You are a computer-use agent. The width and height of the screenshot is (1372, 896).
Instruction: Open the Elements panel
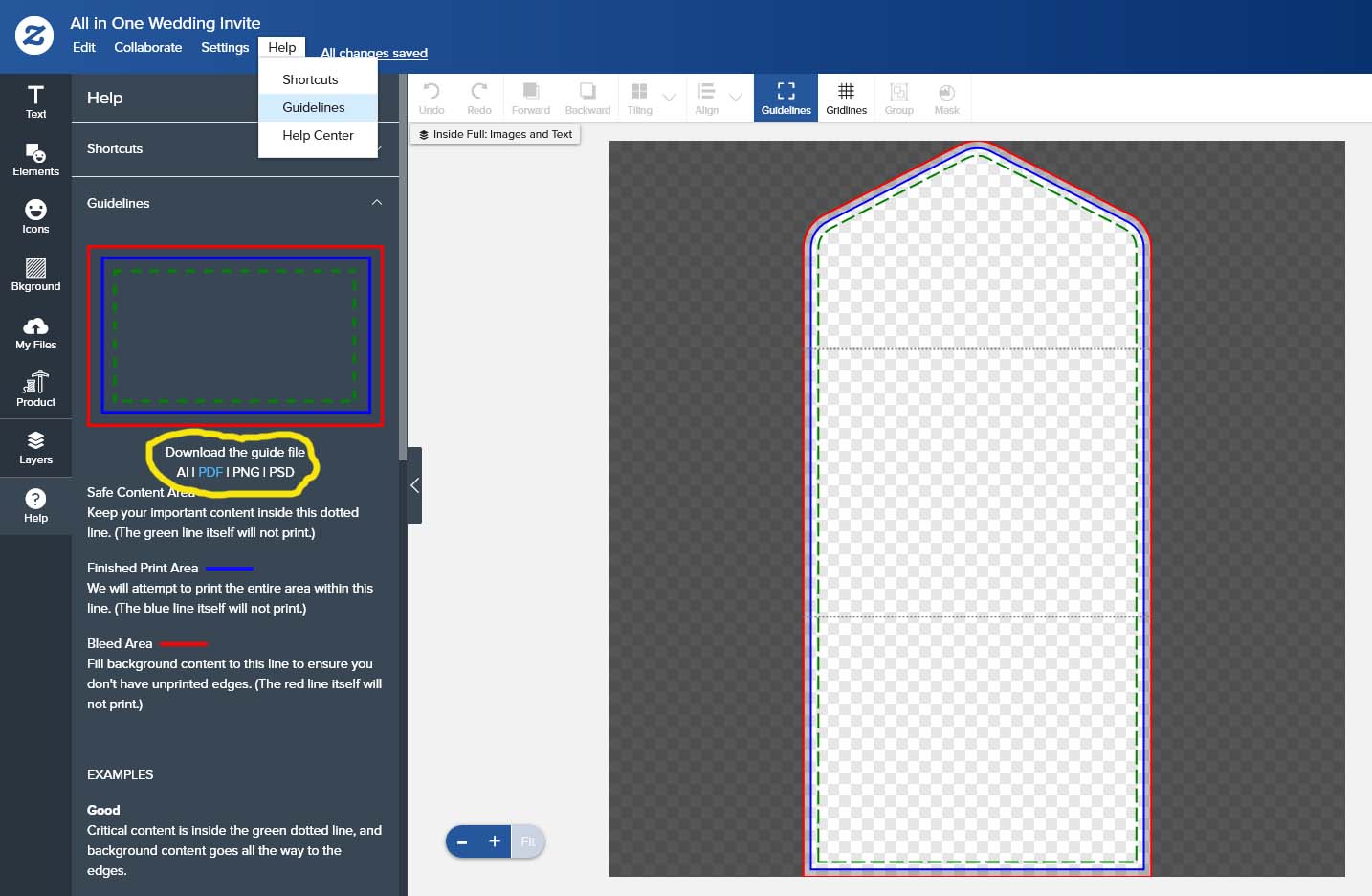35,160
